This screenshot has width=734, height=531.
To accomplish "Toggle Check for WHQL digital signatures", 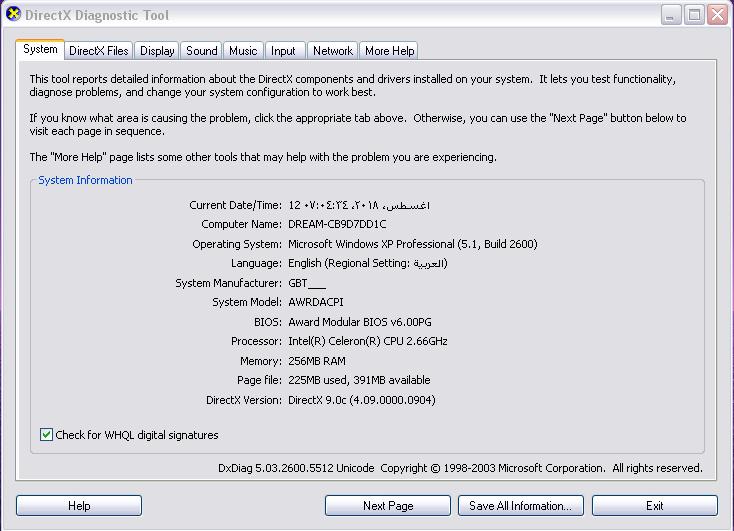I will coord(46,435).
